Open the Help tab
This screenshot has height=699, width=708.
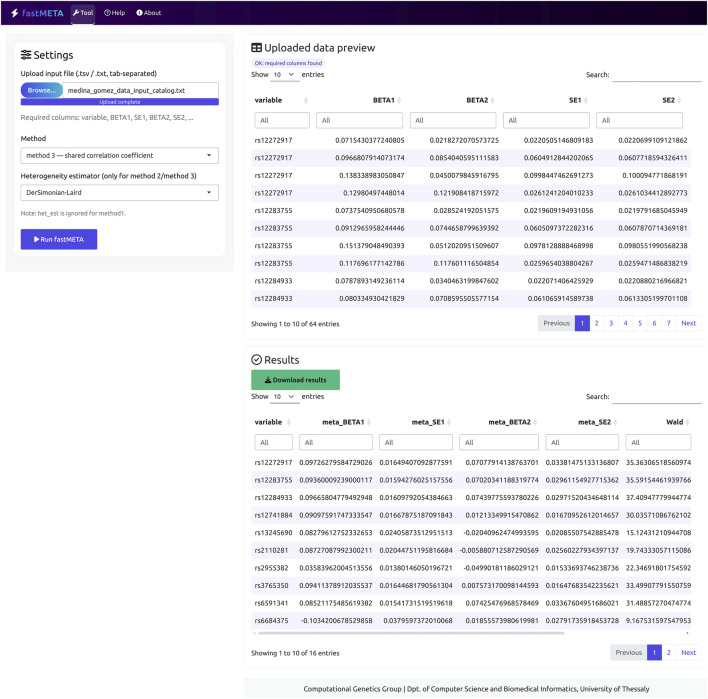115,13
